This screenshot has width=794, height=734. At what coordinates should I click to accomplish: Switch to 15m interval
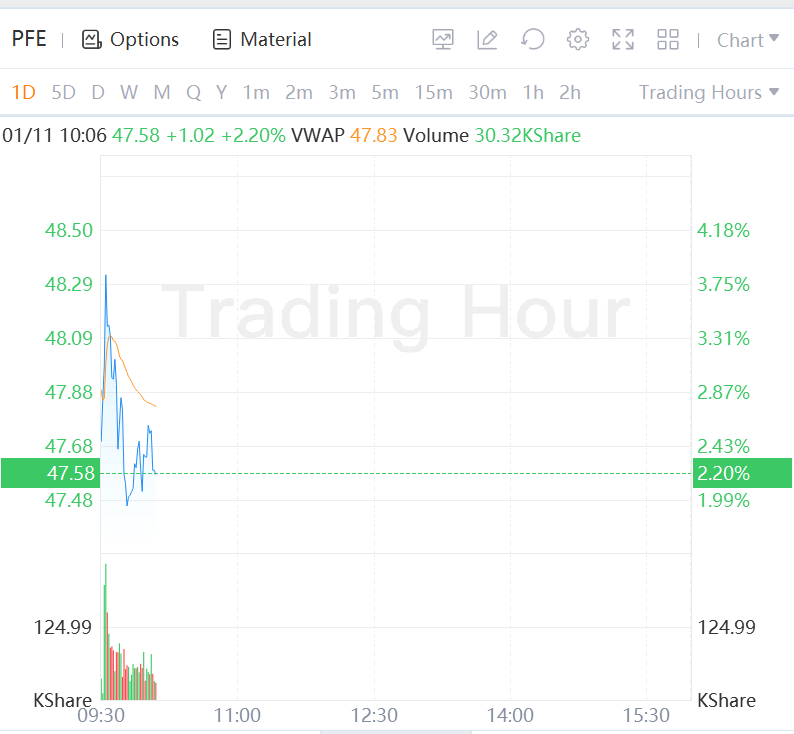tap(433, 93)
